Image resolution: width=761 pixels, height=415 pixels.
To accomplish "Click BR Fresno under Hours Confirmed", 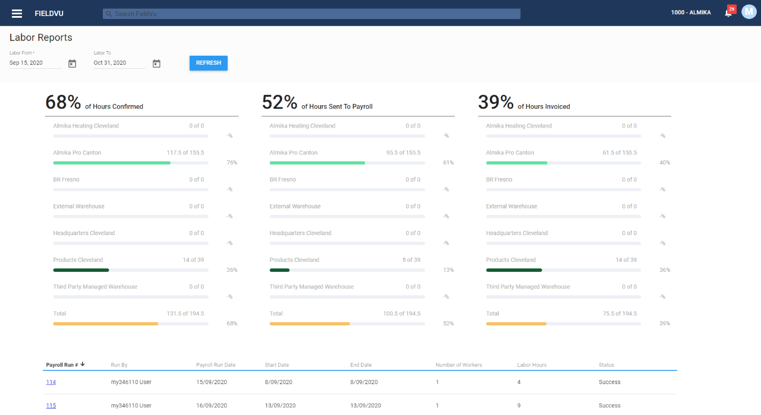I will tap(66, 180).
